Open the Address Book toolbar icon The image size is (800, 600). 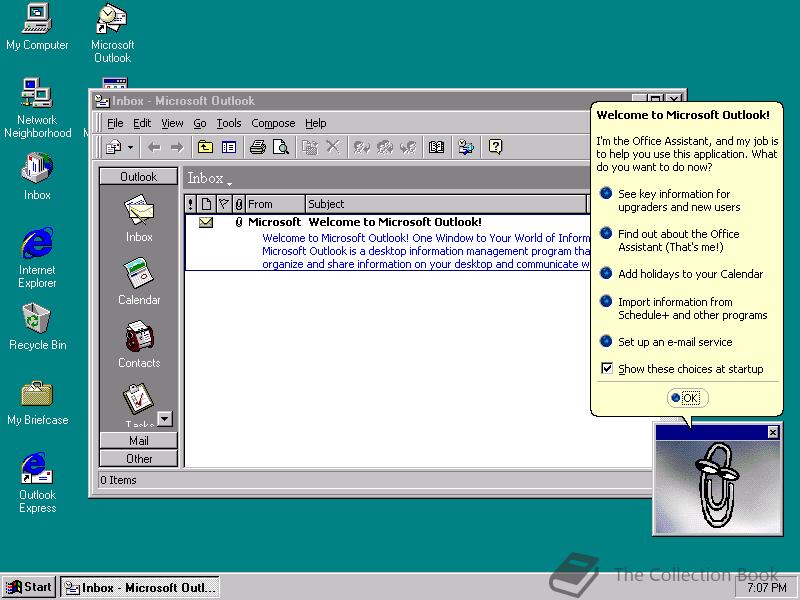[436, 147]
